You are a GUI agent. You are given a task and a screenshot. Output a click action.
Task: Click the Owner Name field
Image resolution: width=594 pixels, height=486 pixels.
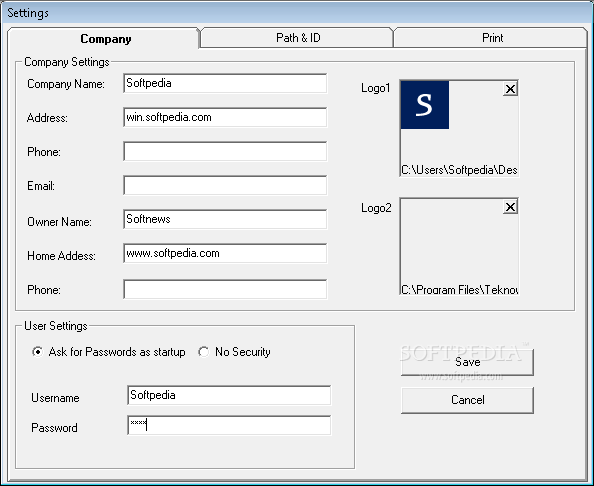225,219
